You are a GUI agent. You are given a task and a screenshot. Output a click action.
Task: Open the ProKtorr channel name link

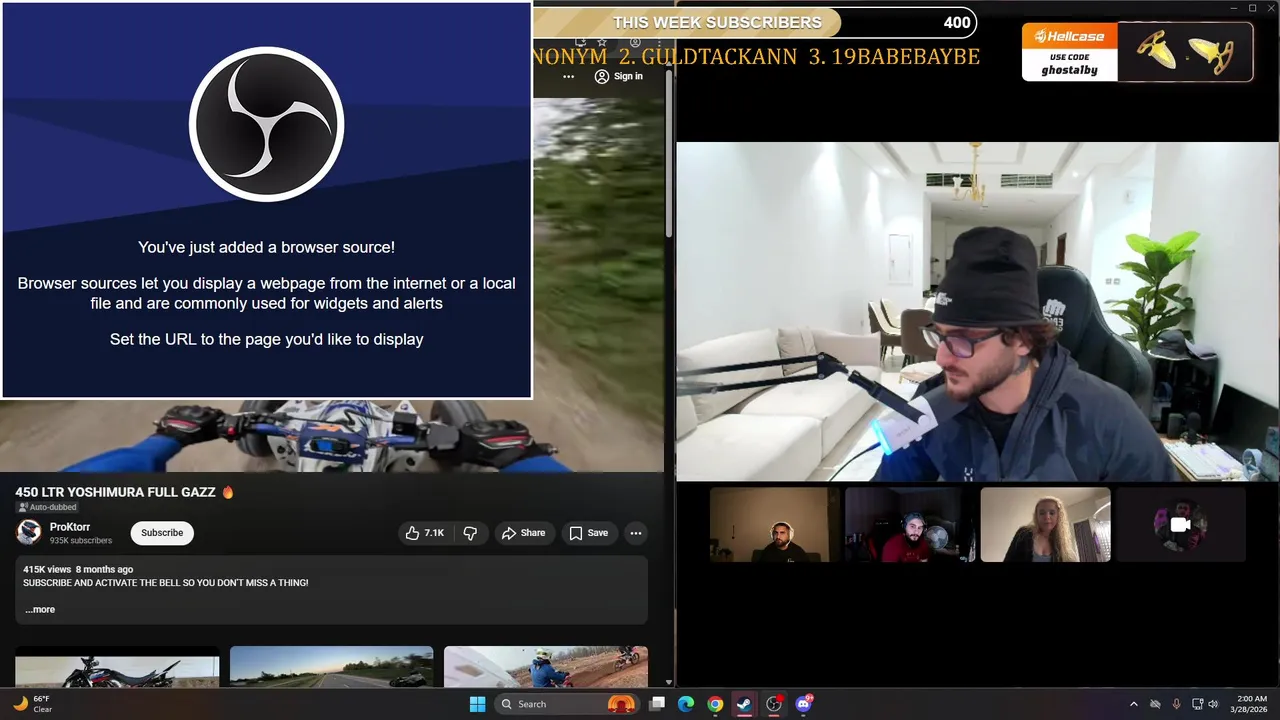coord(70,527)
